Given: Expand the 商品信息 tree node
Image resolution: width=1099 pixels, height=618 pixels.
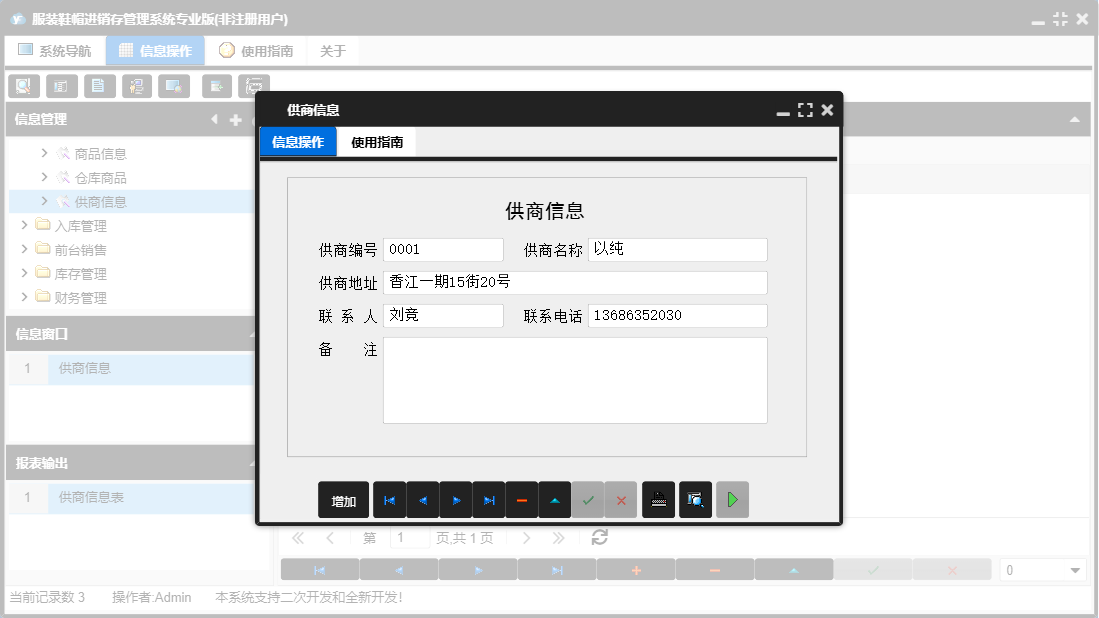Looking at the screenshot, I should (44, 154).
